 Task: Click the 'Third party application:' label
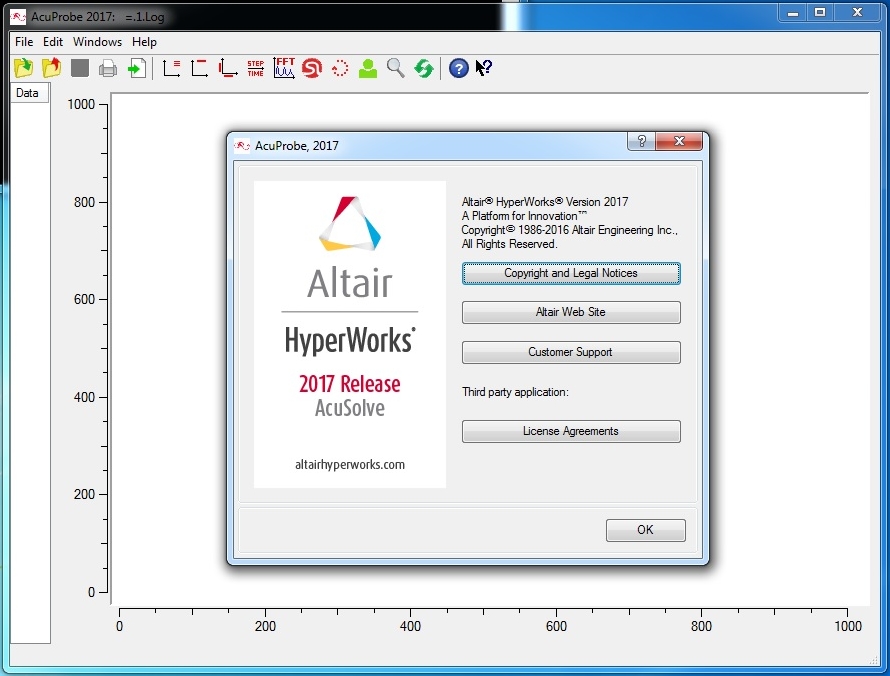tap(515, 392)
